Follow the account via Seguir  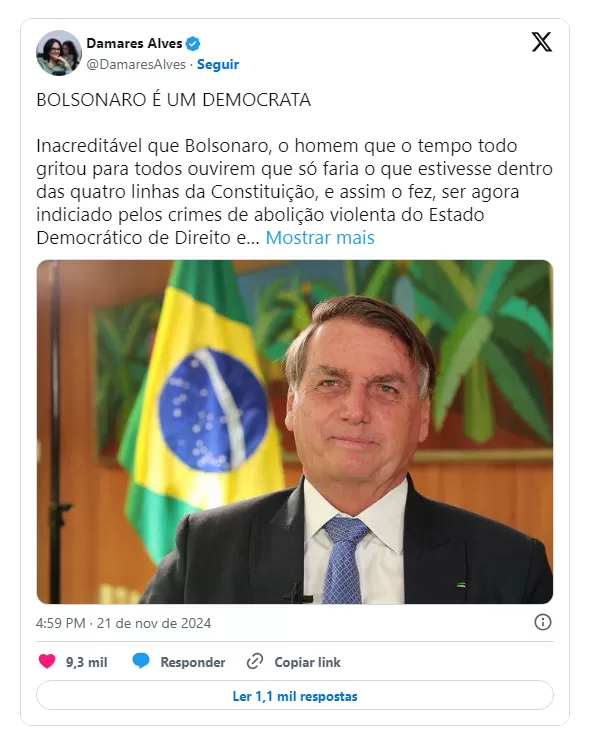tap(218, 64)
